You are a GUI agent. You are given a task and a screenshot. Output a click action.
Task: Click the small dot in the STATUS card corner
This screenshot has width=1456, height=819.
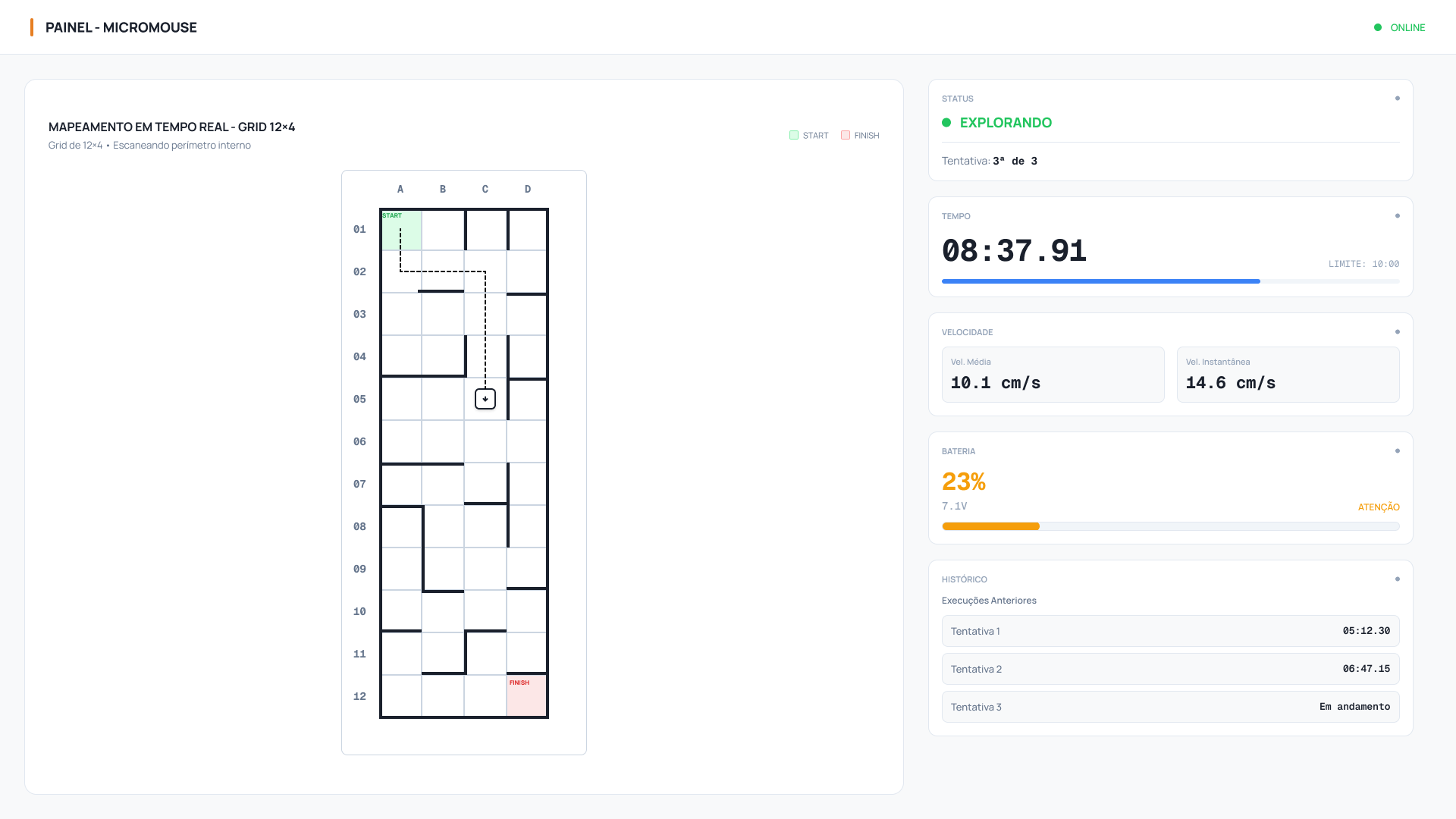coord(1398,99)
